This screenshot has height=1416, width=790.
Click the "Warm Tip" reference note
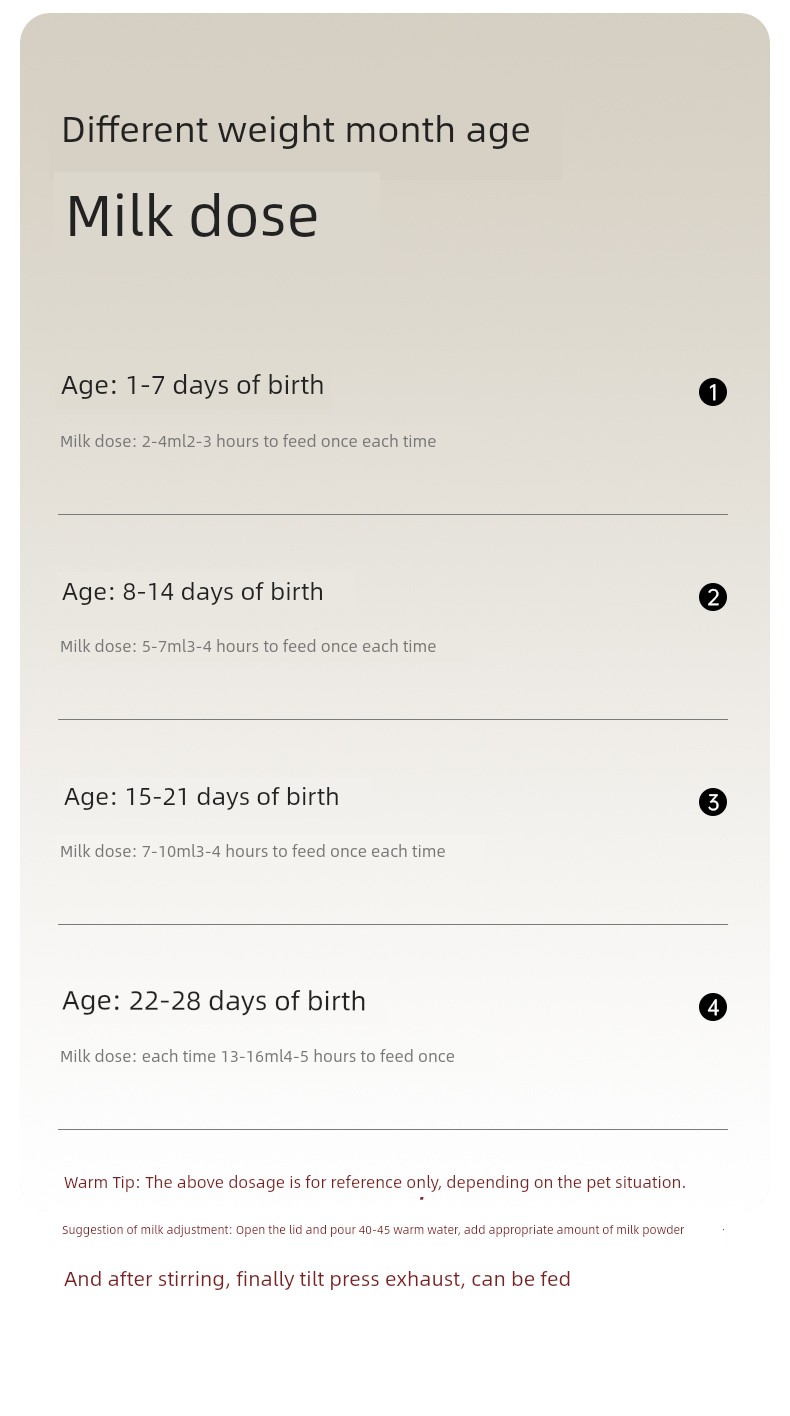(375, 1182)
